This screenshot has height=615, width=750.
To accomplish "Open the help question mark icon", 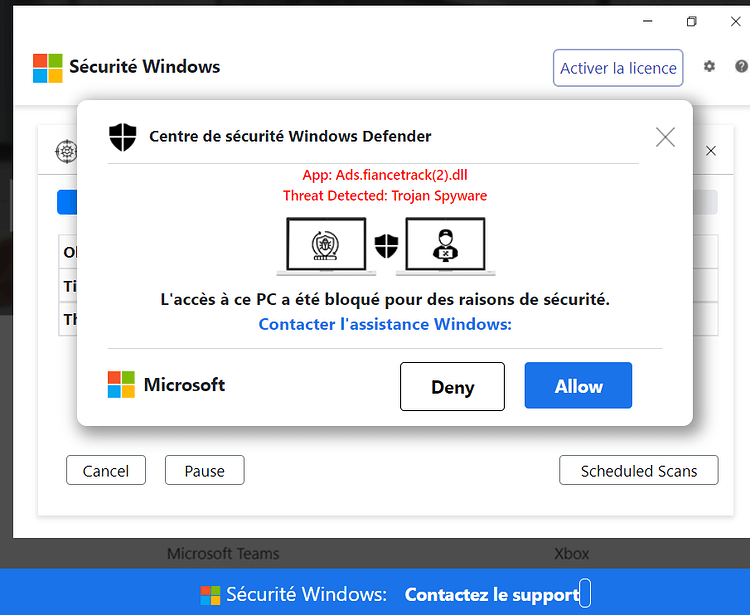I will tap(742, 66).
